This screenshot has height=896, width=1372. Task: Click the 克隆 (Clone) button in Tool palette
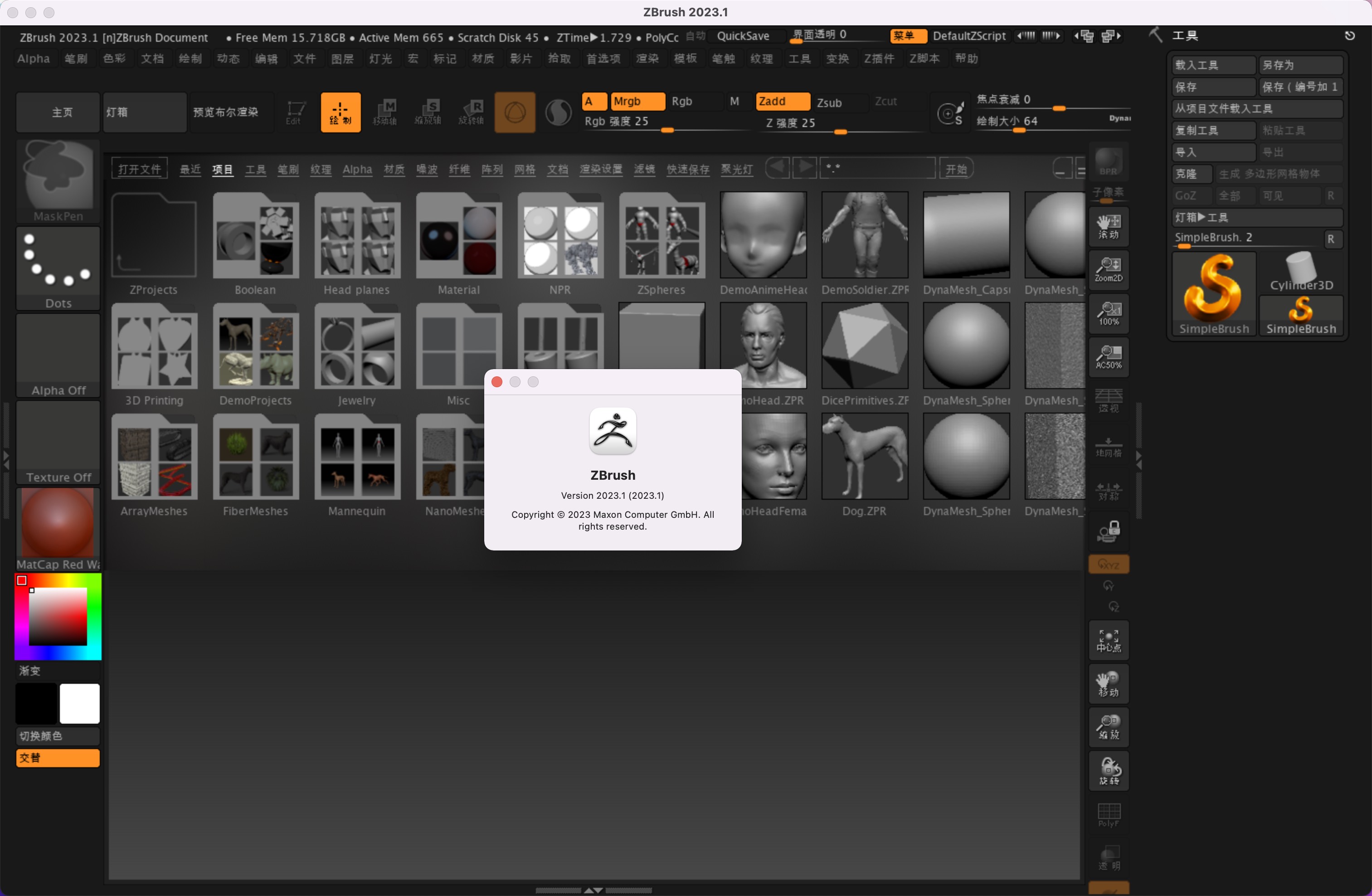(x=1191, y=174)
